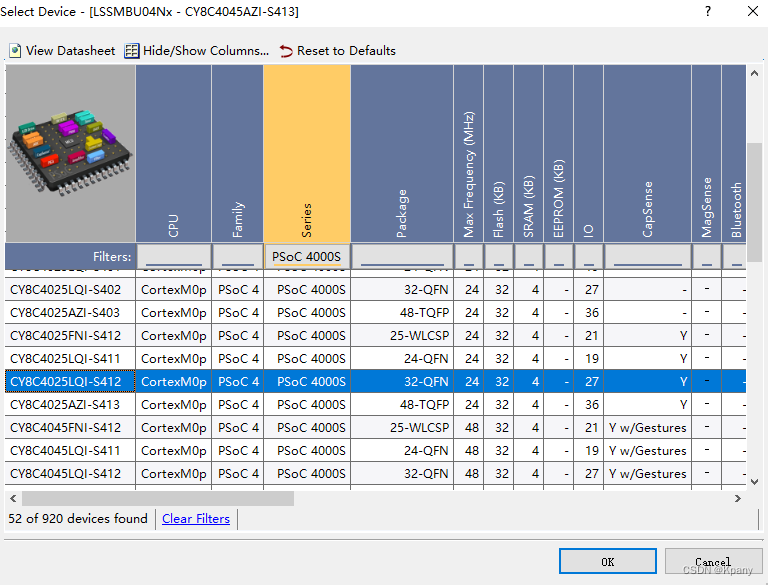Screen dimensions: 768x585
Task: Select device row CY8C4025FNI-S412
Action: (x=376, y=336)
